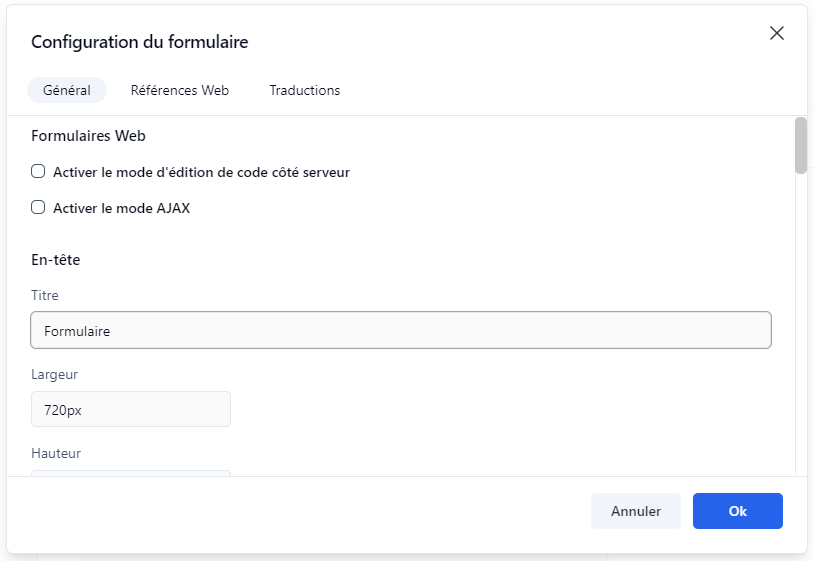Screen dimensions: 814x561
Task: Click the dialog's vertical scrollbar thumb
Action: [x=800, y=146]
